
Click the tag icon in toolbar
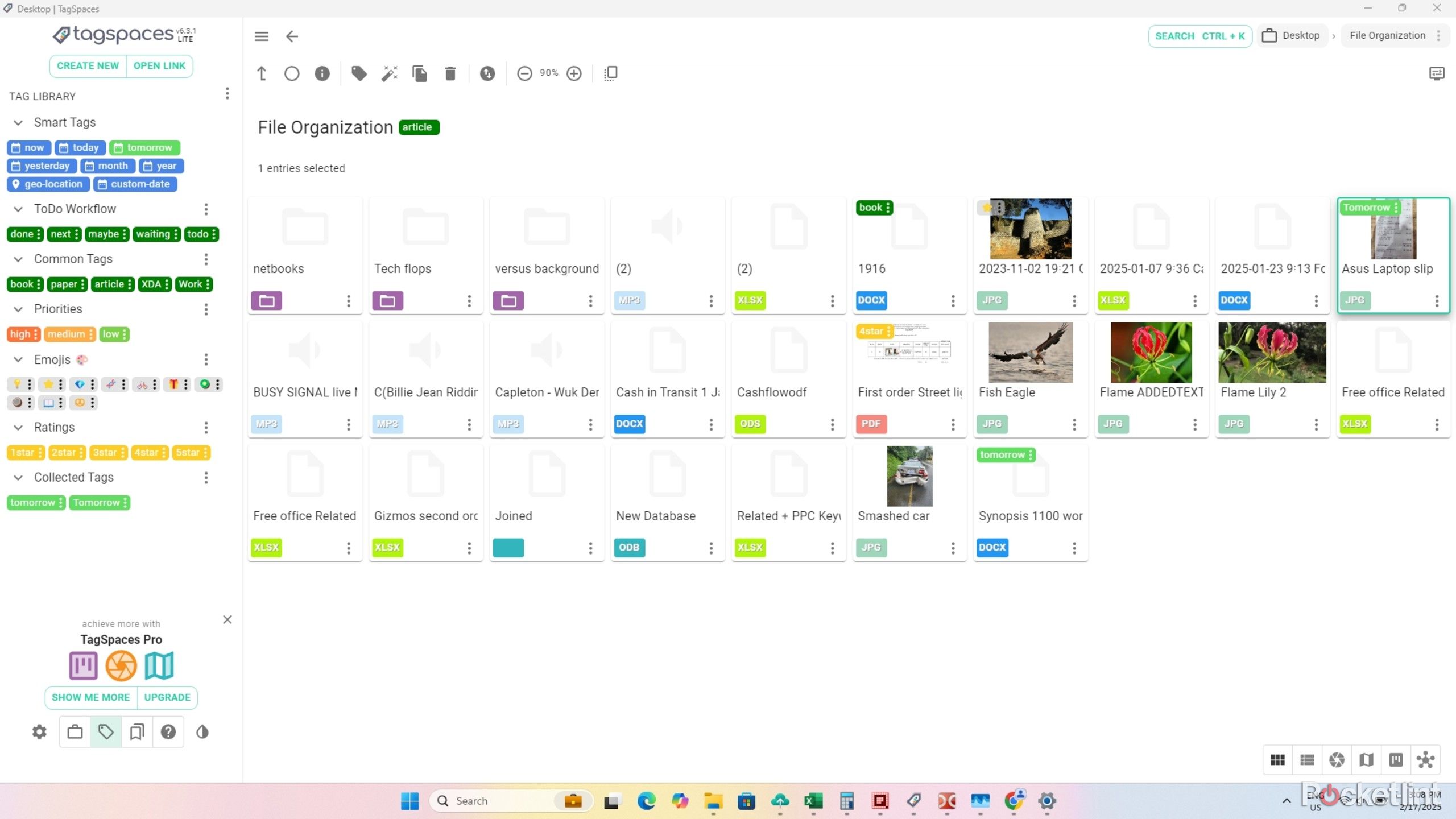(359, 73)
